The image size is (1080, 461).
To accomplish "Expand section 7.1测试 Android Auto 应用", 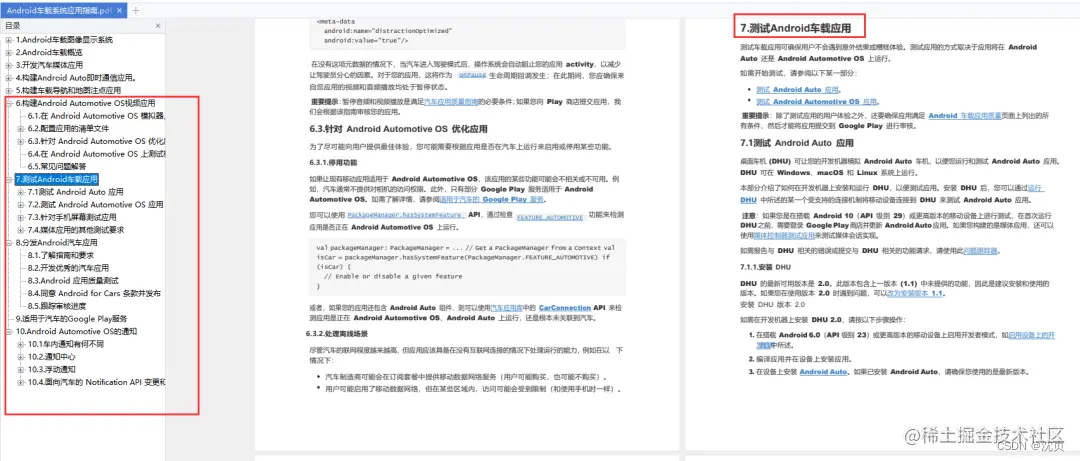I will click(21, 192).
